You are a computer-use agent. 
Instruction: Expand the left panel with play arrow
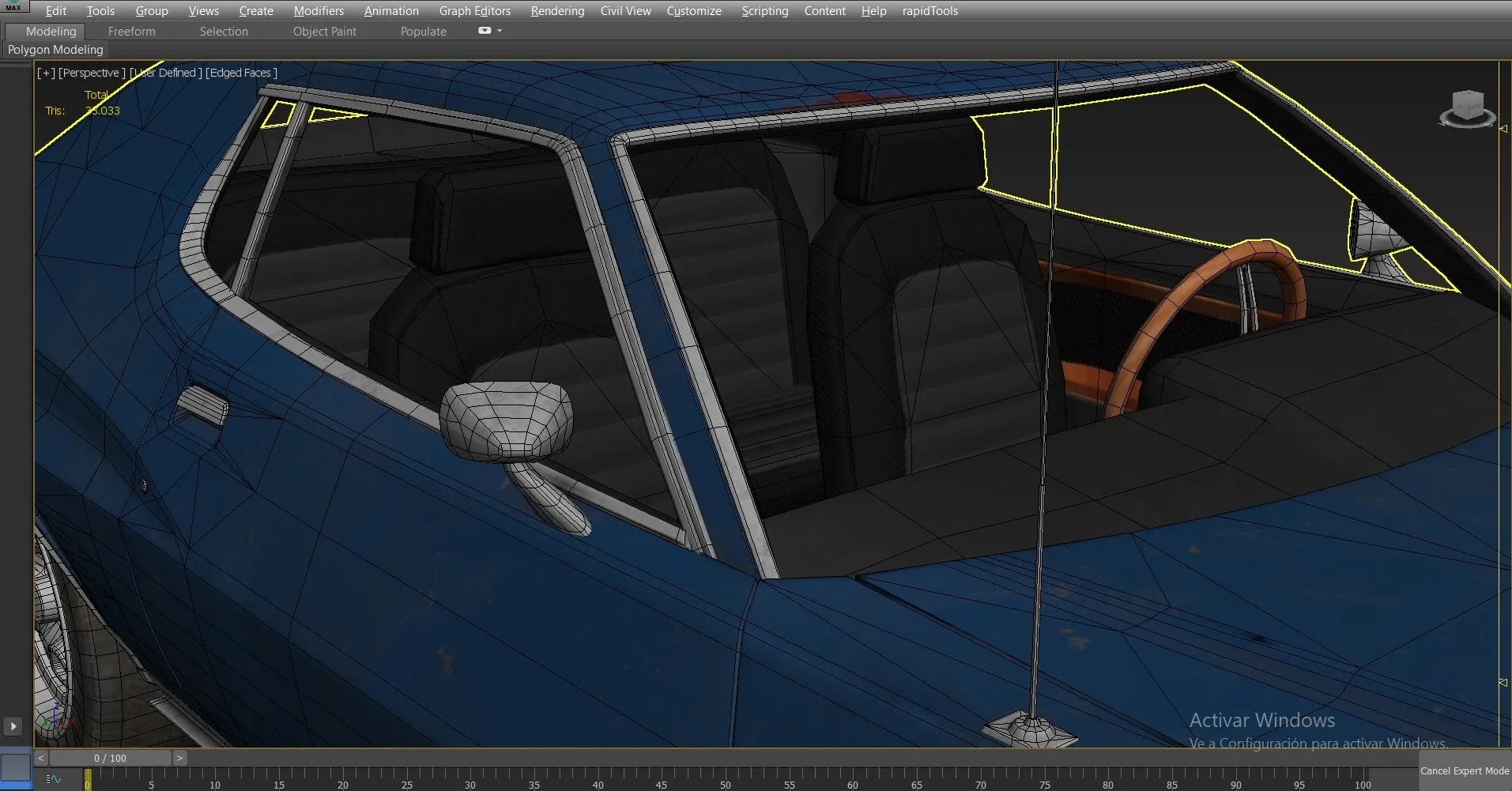pyautogui.click(x=13, y=726)
